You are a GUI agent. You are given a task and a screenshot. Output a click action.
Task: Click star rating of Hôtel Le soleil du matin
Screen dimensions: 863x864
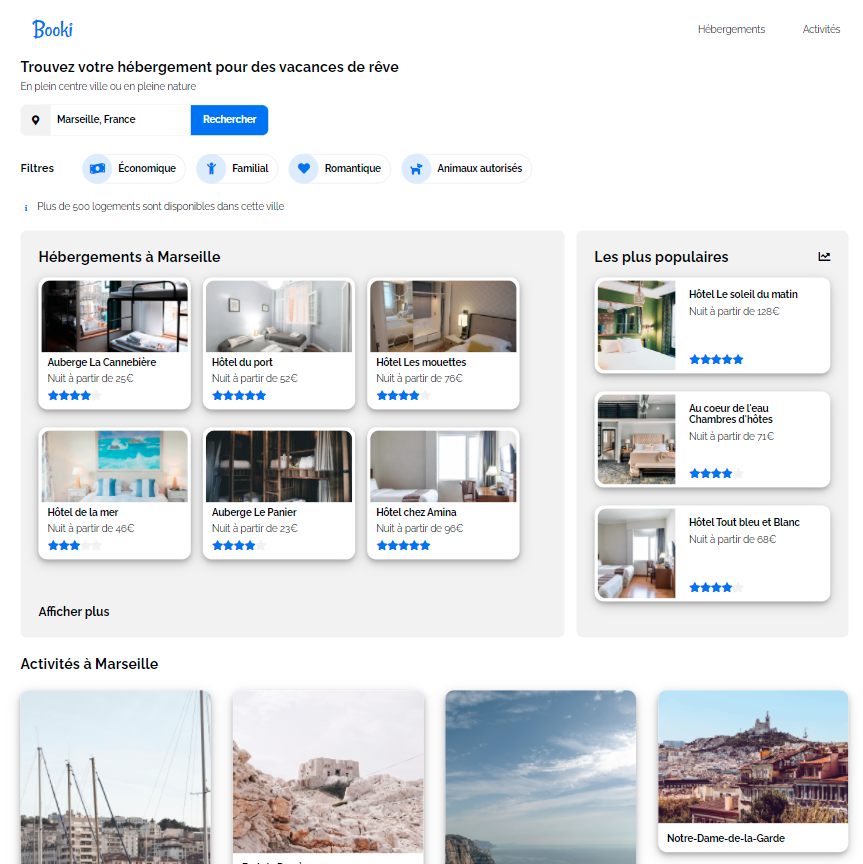716,360
